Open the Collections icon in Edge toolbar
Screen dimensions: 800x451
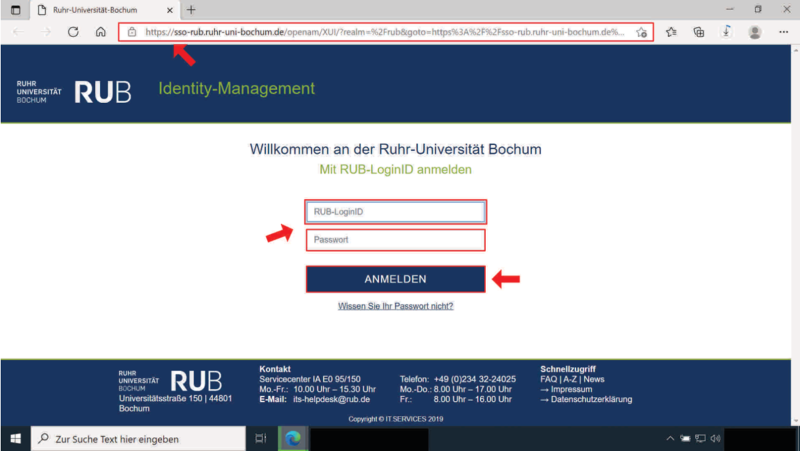[699, 32]
